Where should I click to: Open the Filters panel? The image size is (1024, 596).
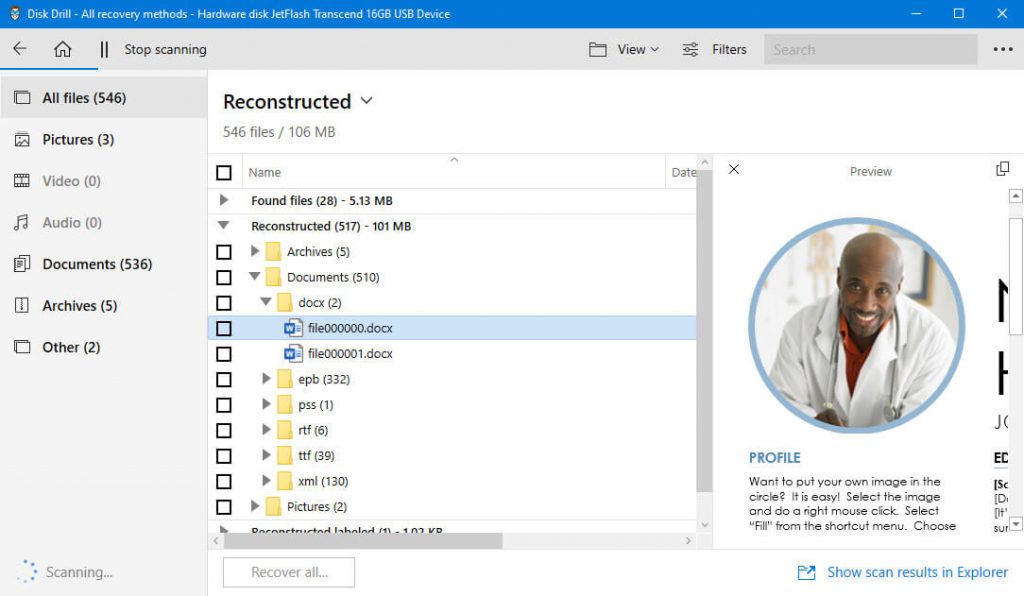[714, 48]
